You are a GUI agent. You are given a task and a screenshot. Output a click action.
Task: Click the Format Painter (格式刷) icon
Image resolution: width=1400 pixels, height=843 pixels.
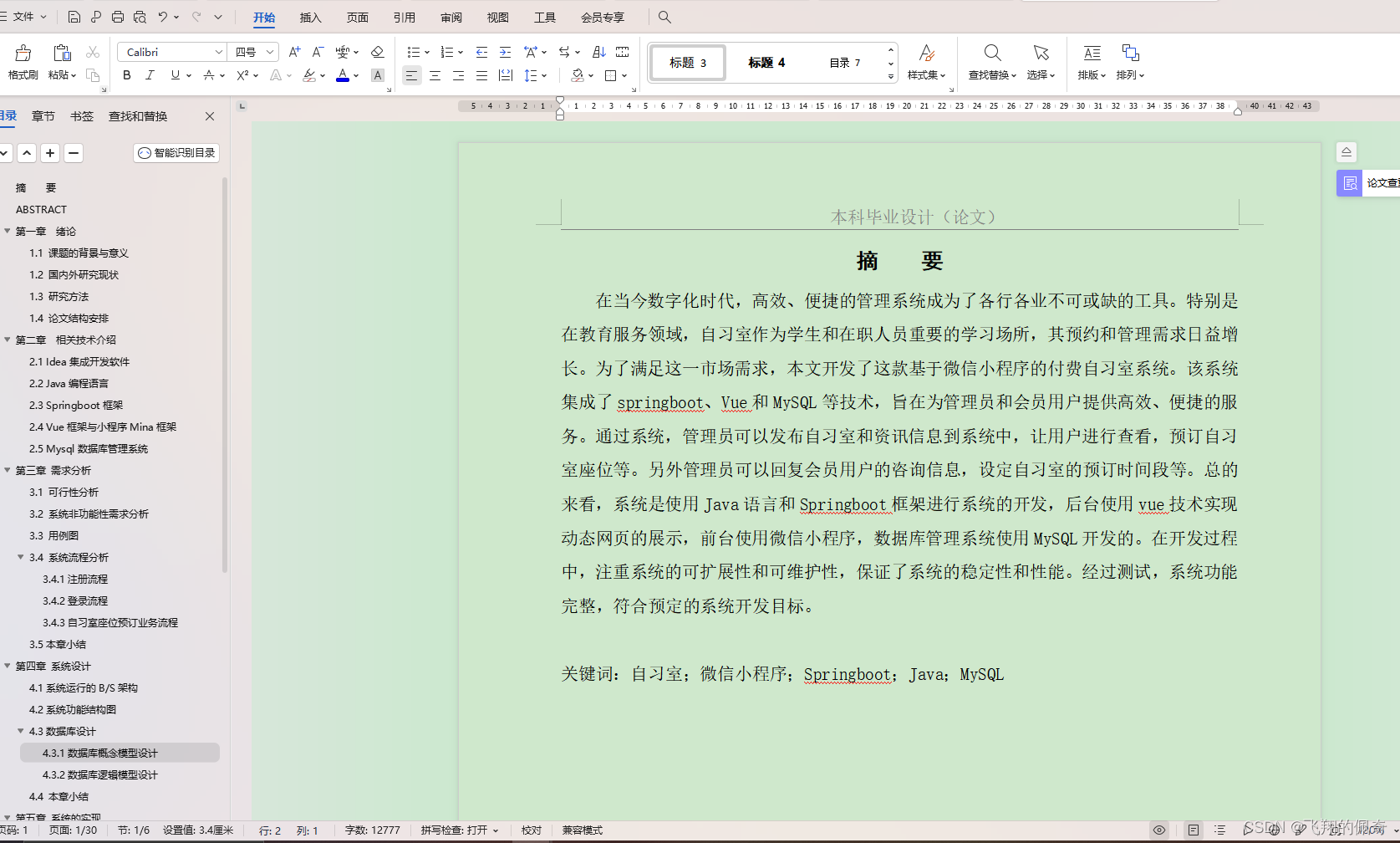(23, 54)
